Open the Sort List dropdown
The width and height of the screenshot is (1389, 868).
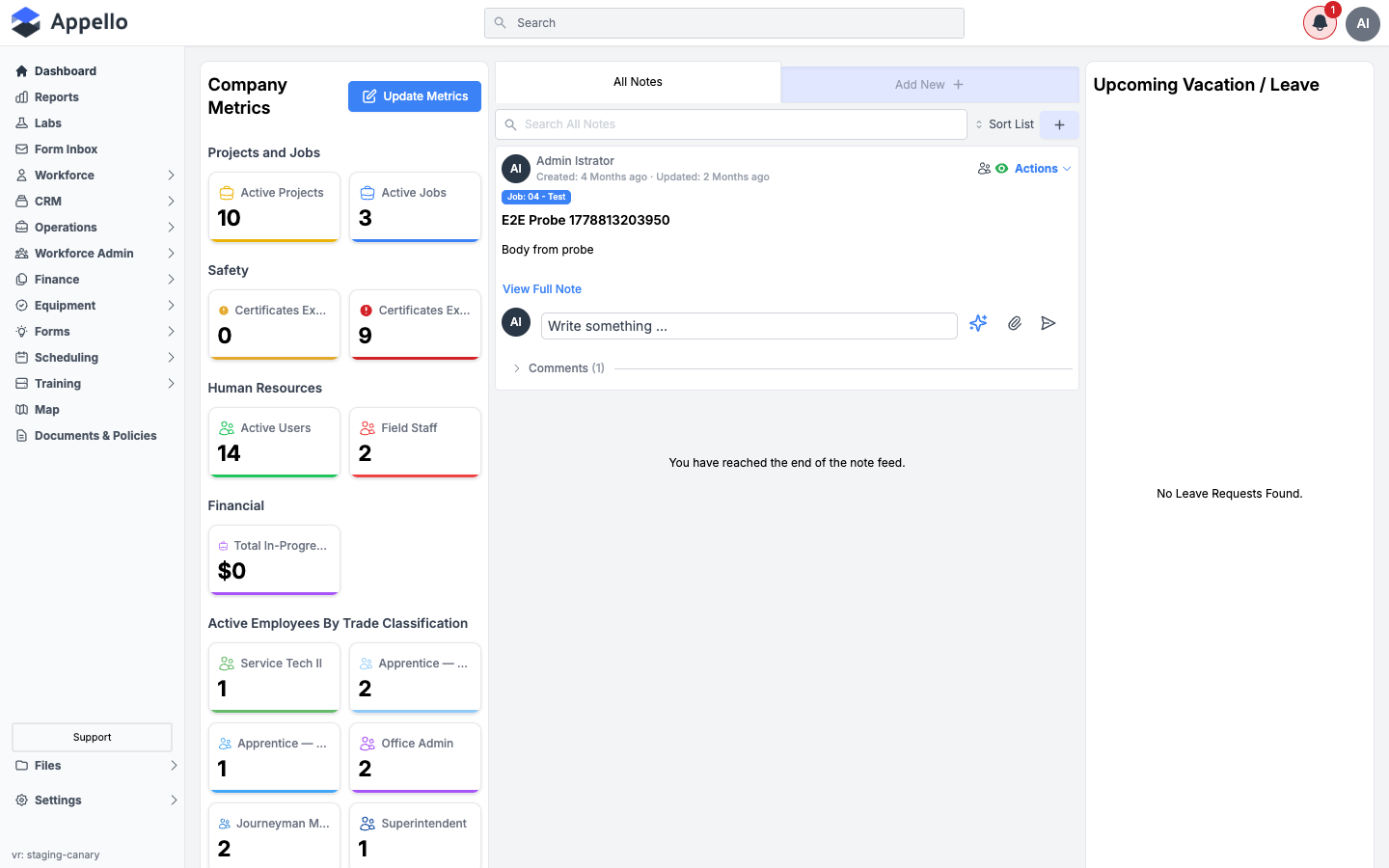coord(1004,124)
